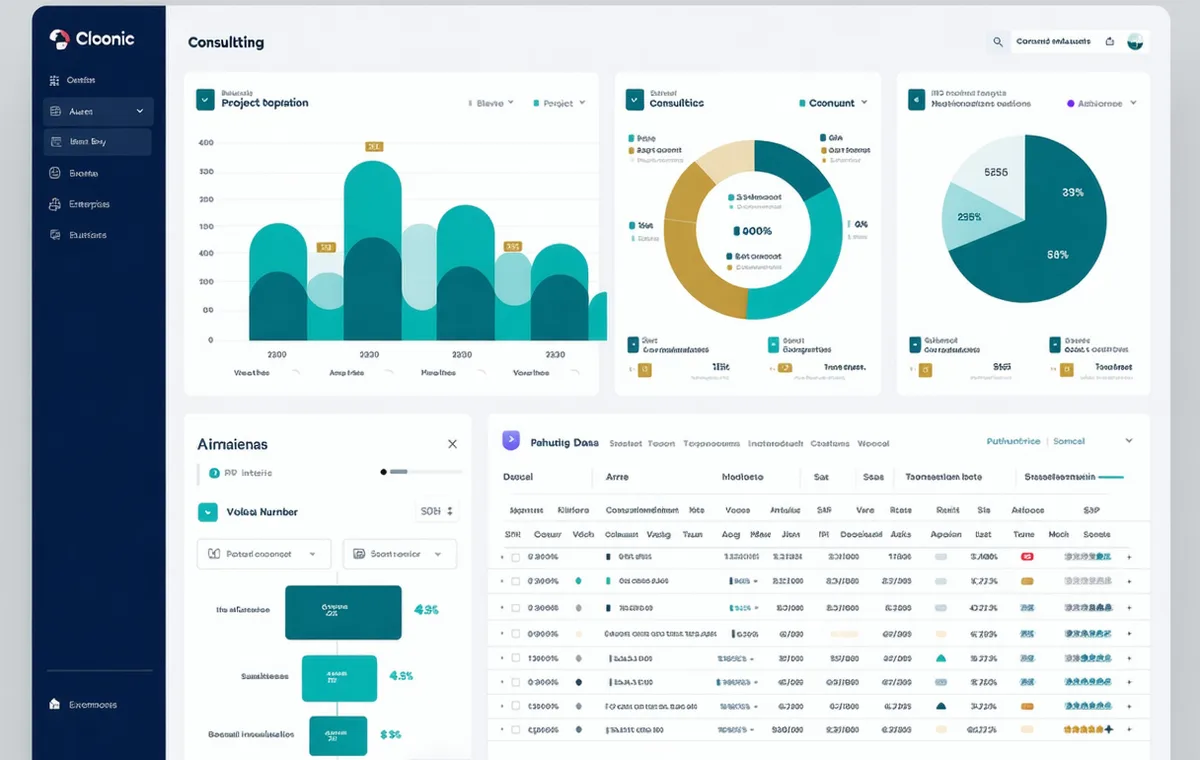Click the red status badge in first table row
This screenshot has width=1200, height=760.
1025,557
